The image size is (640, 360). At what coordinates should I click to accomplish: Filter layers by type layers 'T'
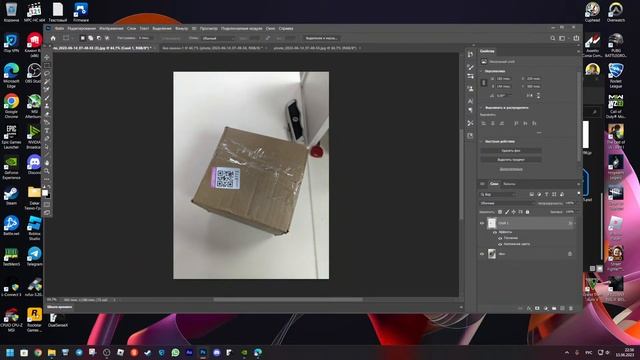(x=547, y=194)
